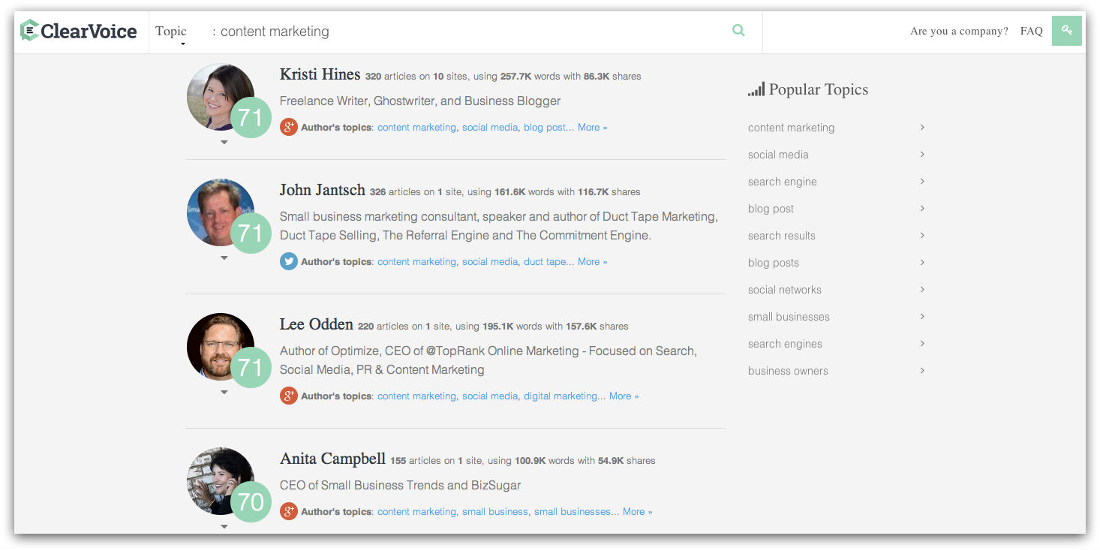
Task: Click the Popular Topics bar chart icon
Action: 756,90
